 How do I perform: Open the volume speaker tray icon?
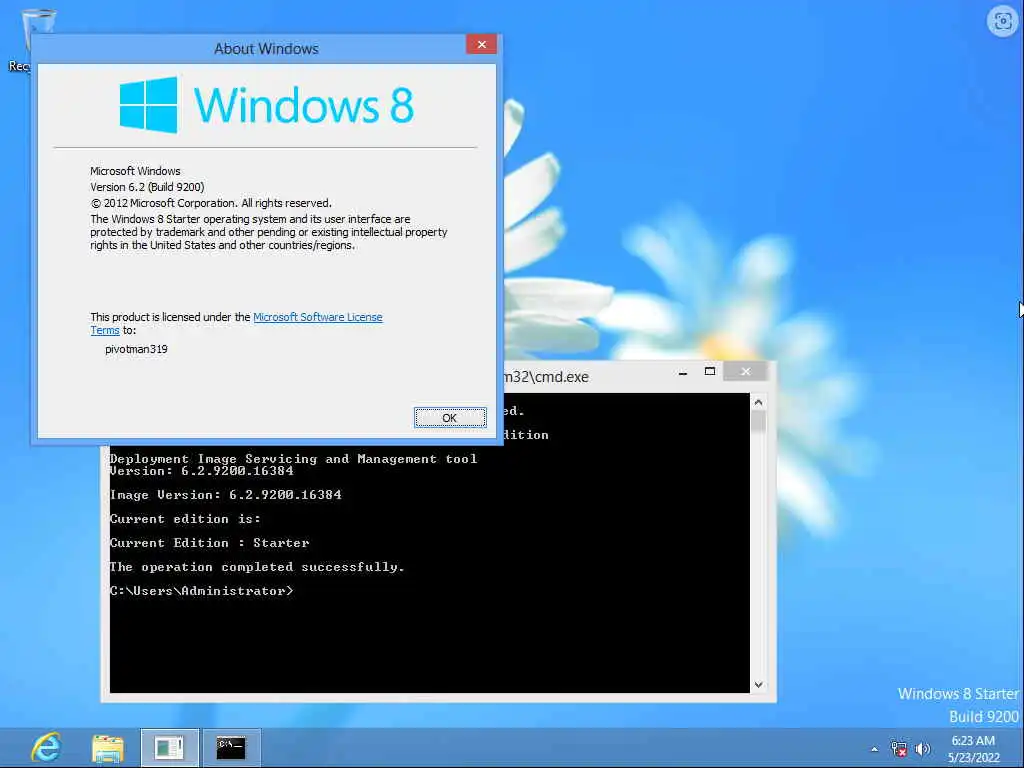(922, 749)
